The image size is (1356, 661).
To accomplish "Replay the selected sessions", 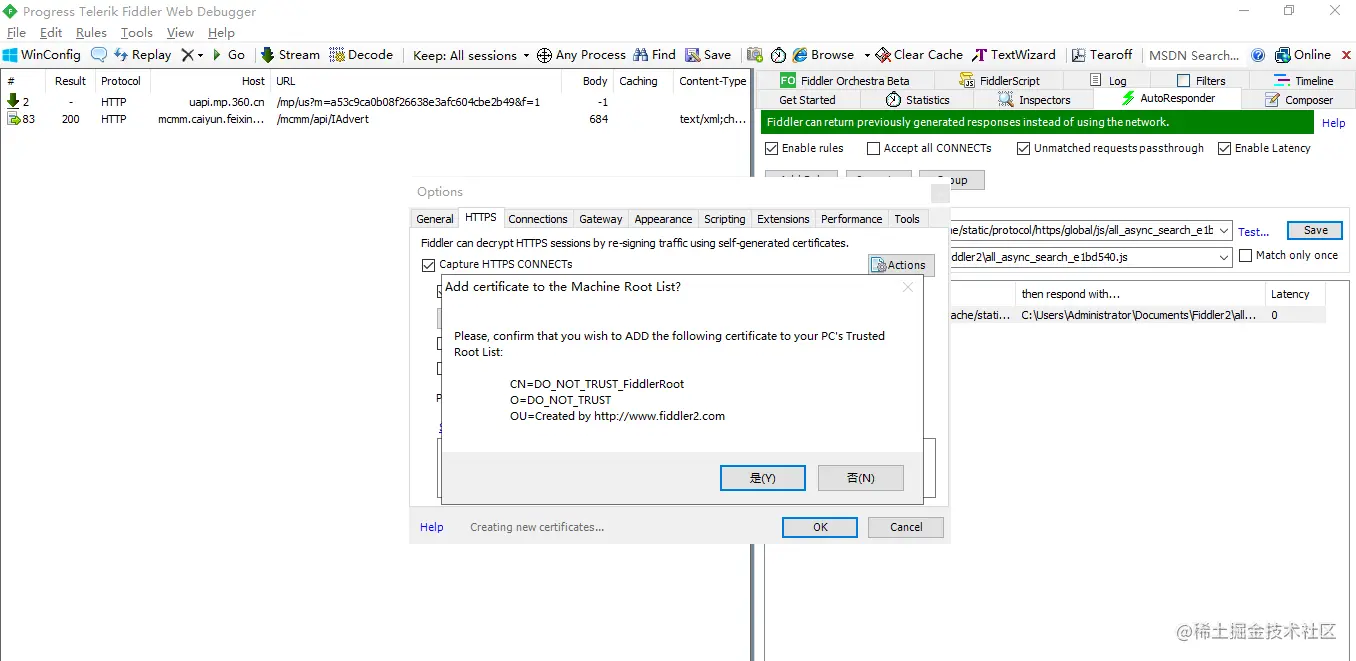I will tap(142, 55).
